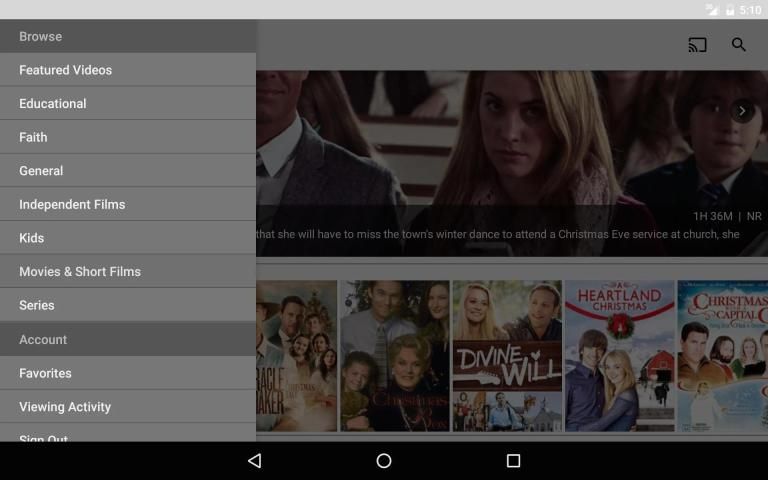The height and width of the screenshot is (480, 768).
Task: Open the Christmas Box movie thumbnail
Action: pos(394,356)
